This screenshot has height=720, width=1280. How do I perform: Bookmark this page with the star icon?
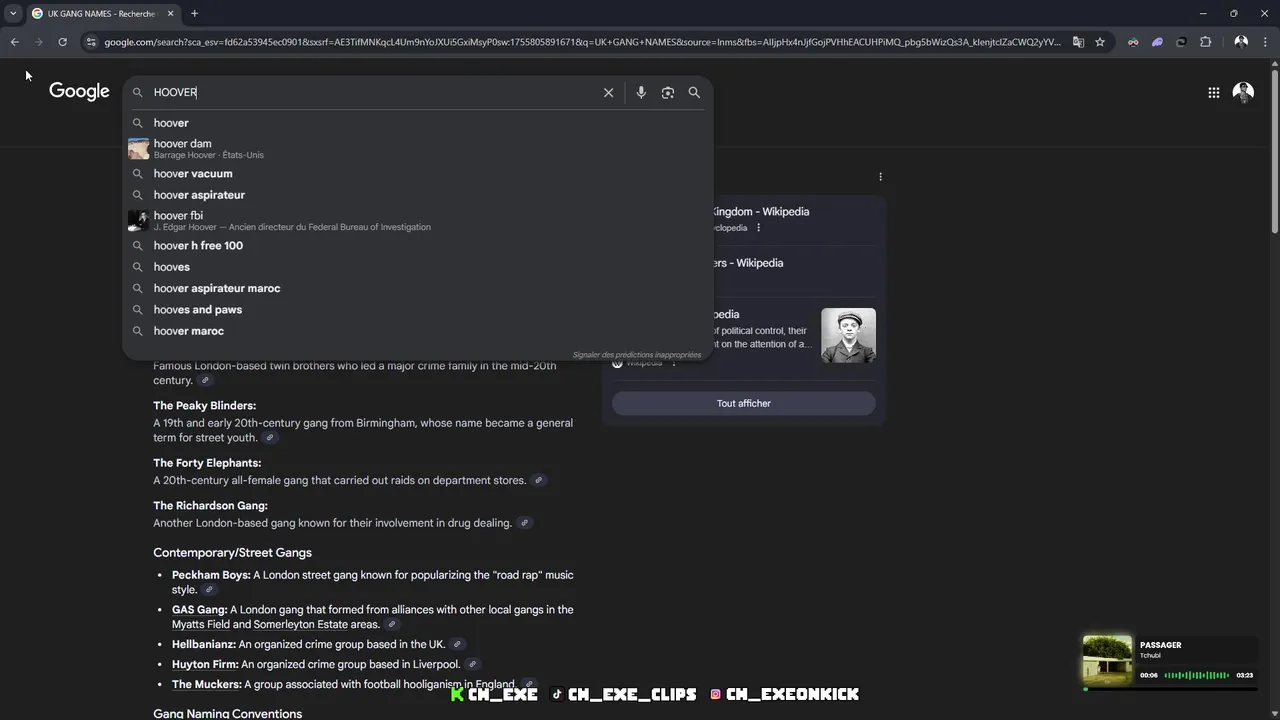click(x=1100, y=42)
